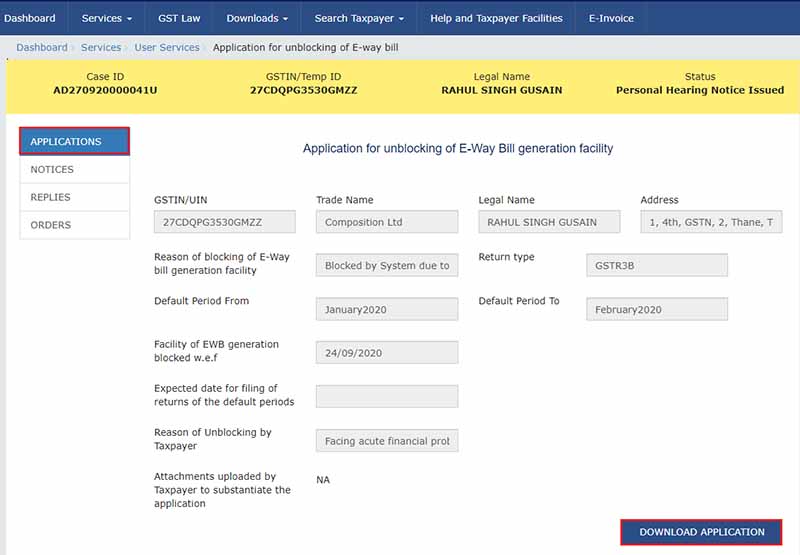This screenshot has height=555, width=800.
Task: Click the Trade Name field
Action: [387, 222]
